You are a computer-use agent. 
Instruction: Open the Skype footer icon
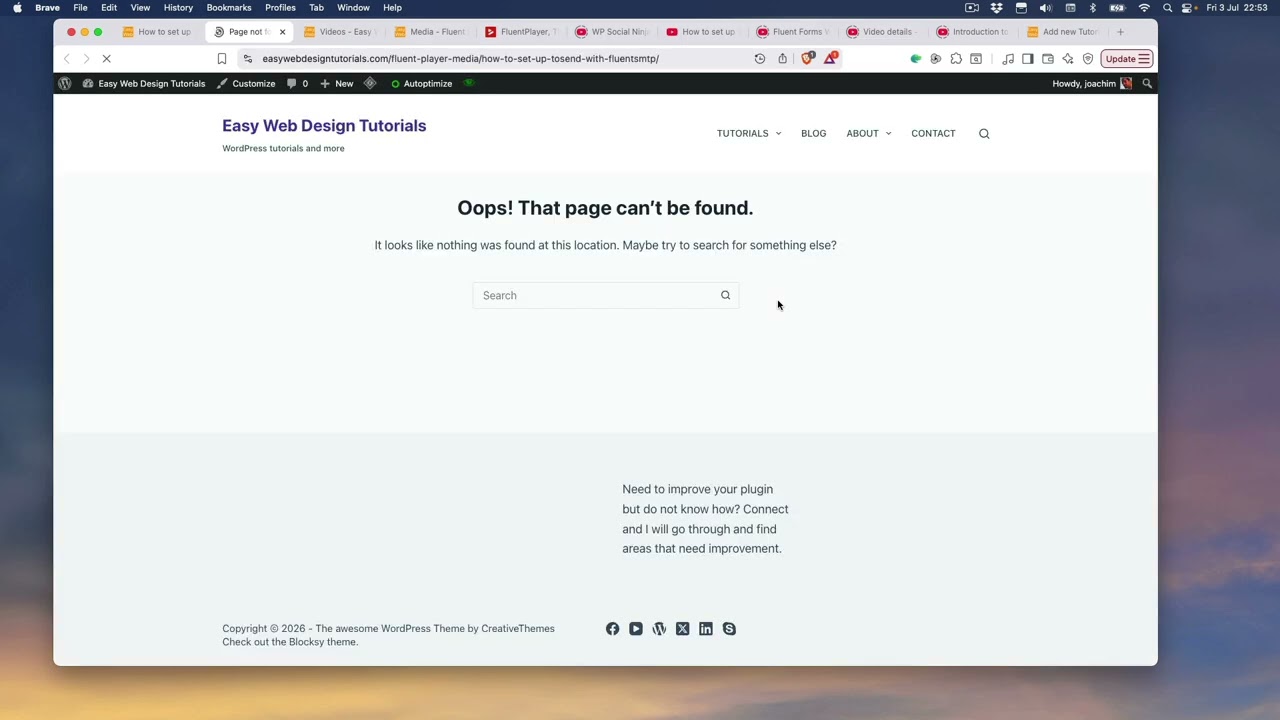click(x=729, y=629)
